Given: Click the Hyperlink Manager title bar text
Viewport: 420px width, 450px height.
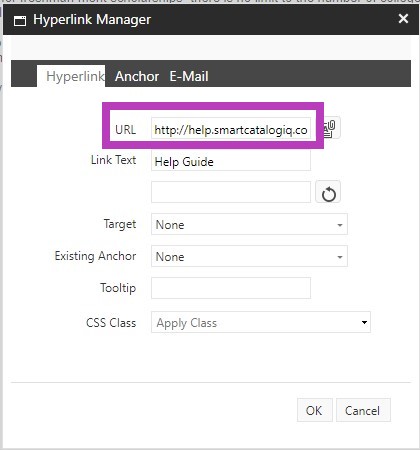Looking at the screenshot, I should click(x=92, y=20).
